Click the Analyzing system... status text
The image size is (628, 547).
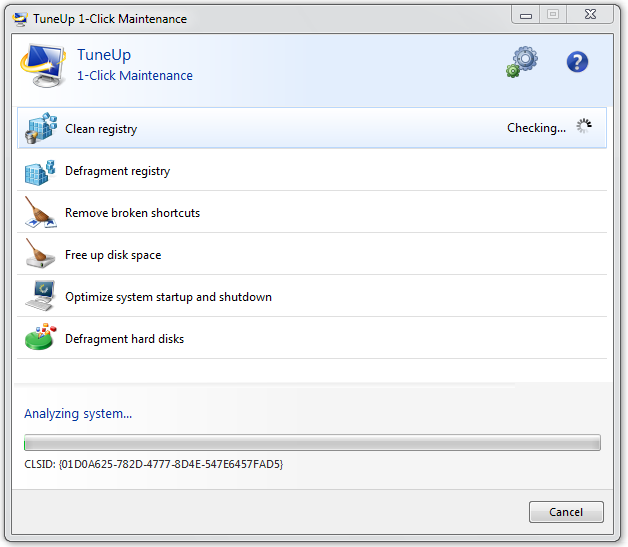(78, 414)
